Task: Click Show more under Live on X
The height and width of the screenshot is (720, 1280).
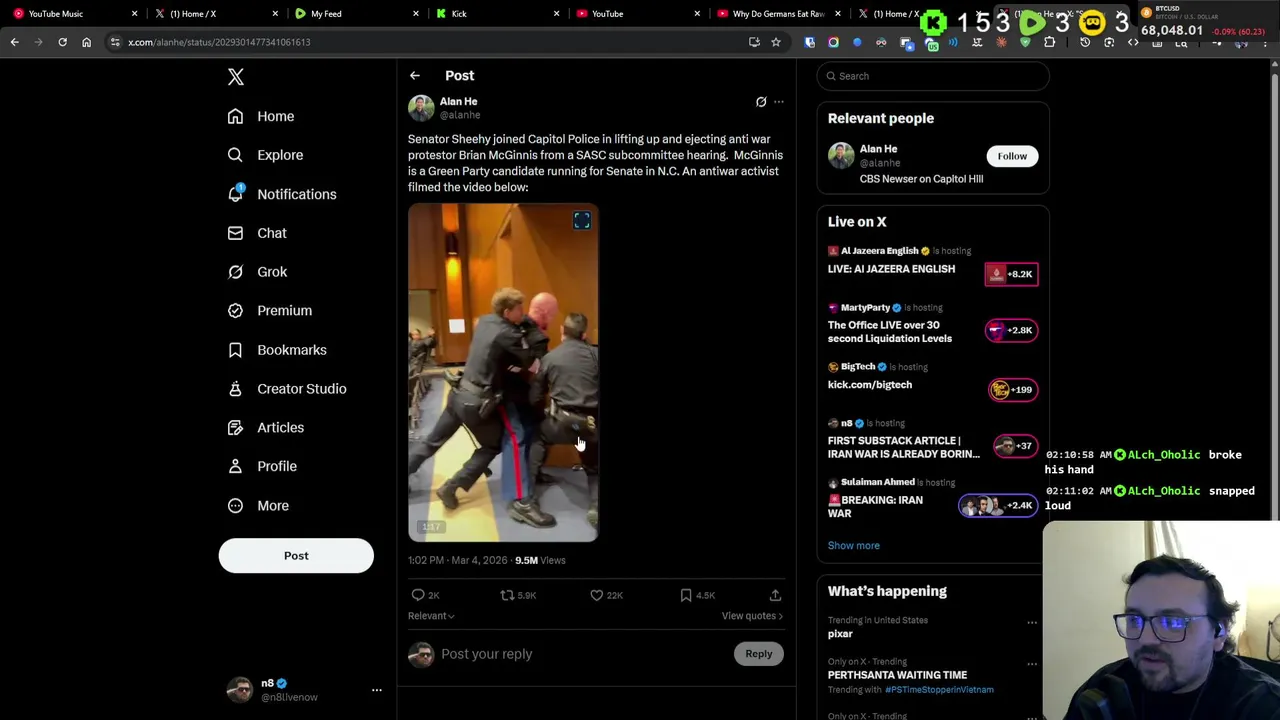Action: (x=853, y=546)
